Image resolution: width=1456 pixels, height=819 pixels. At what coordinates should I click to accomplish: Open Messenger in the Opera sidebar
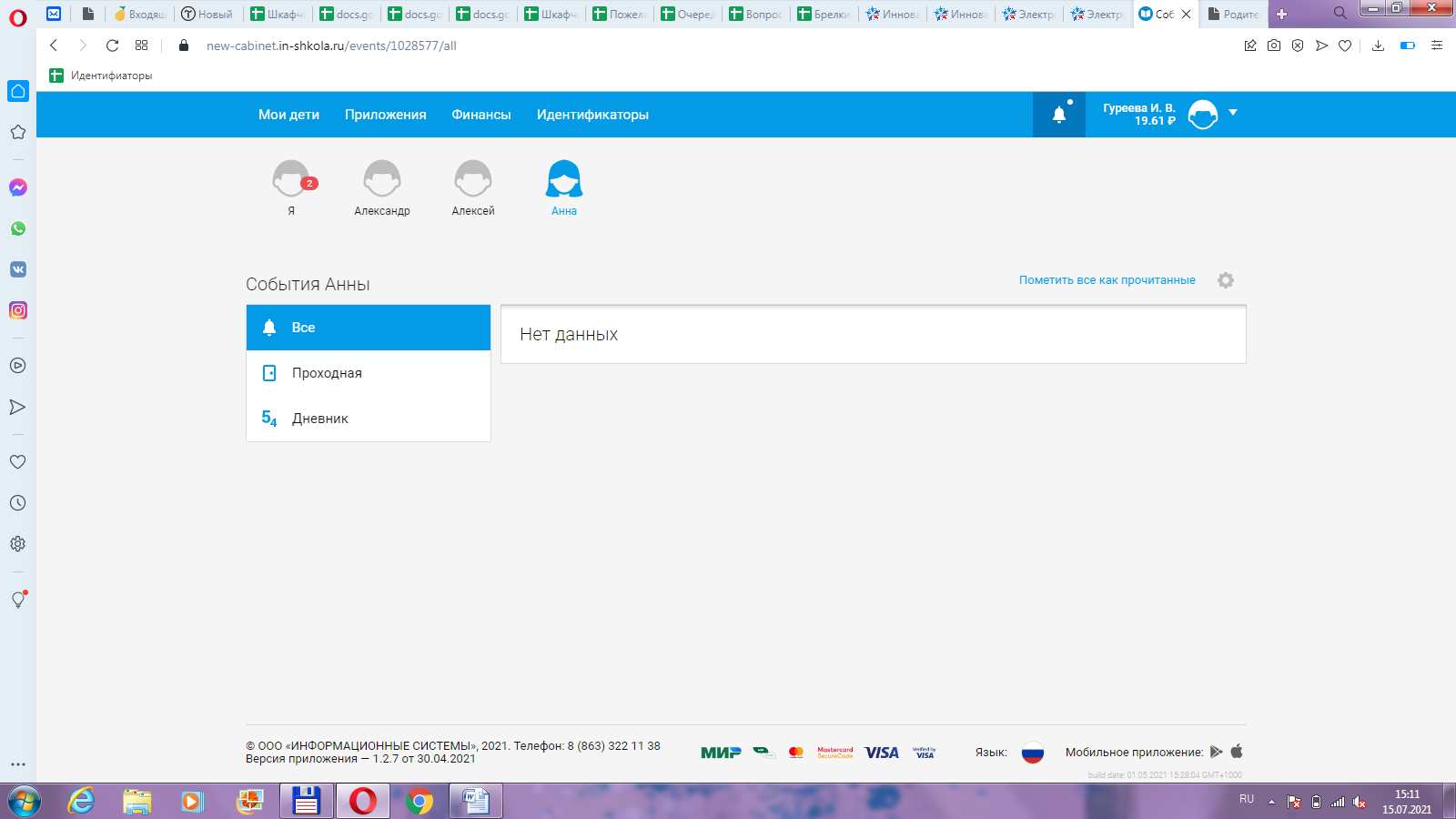(x=18, y=187)
